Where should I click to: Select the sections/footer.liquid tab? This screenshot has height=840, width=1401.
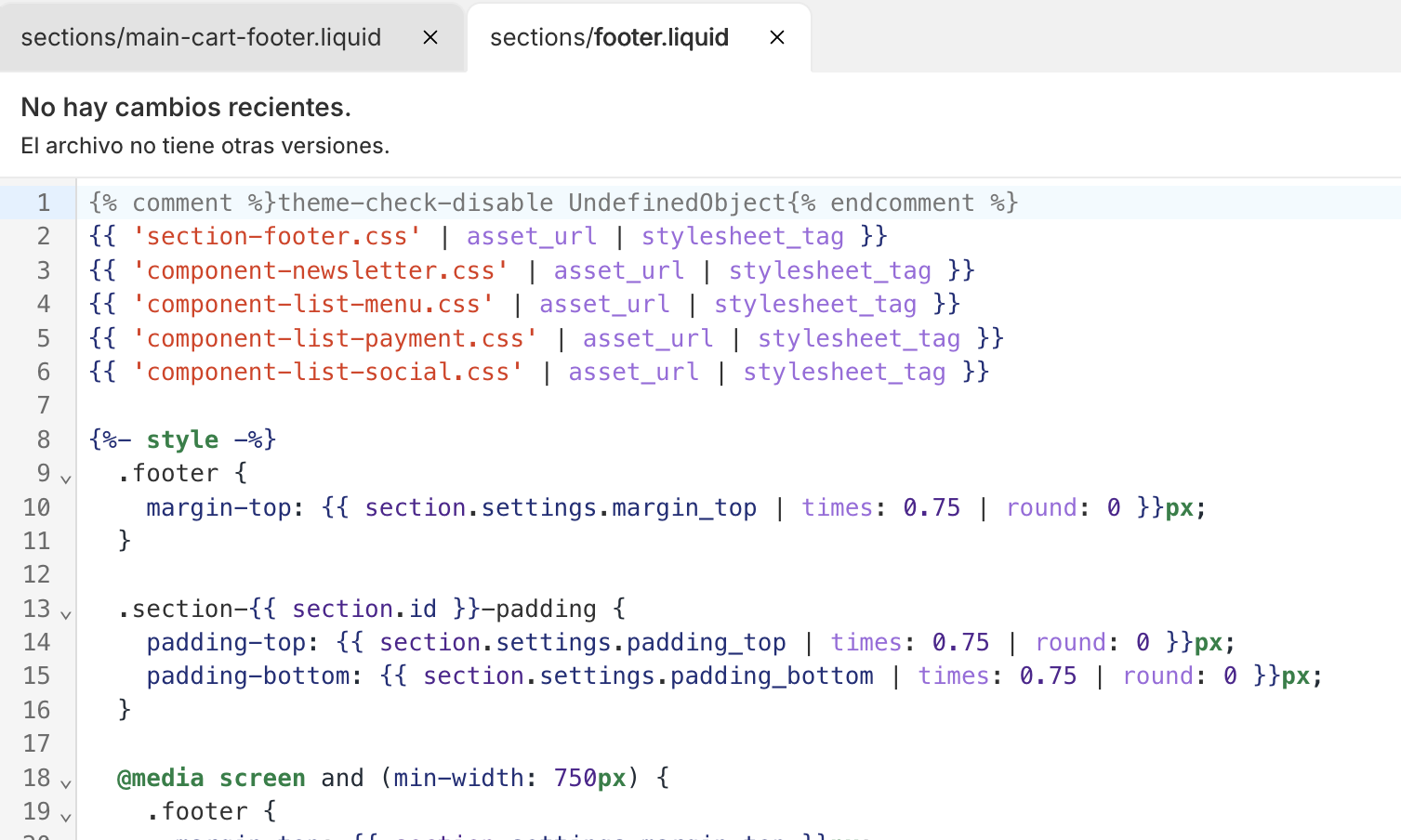(x=609, y=37)
